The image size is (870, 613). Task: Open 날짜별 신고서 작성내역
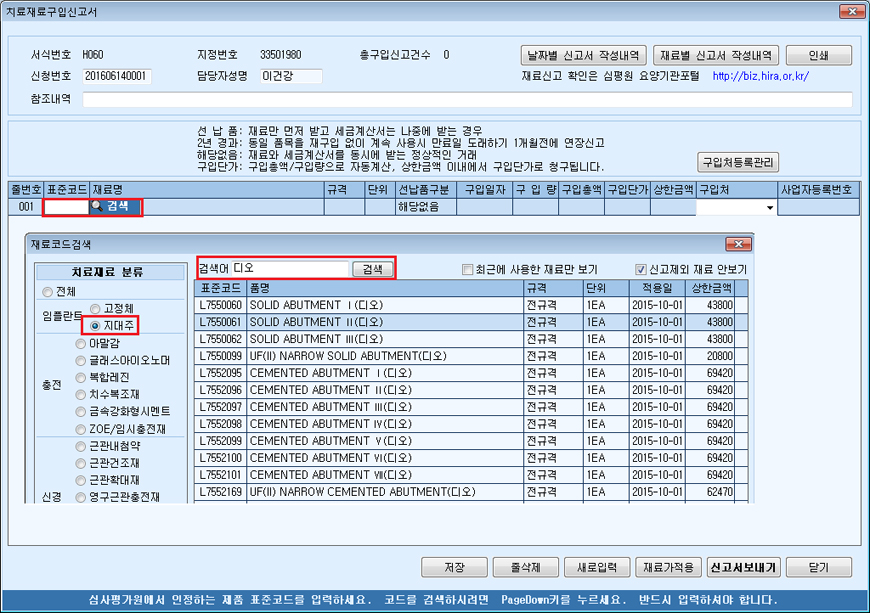pos(584,55)
